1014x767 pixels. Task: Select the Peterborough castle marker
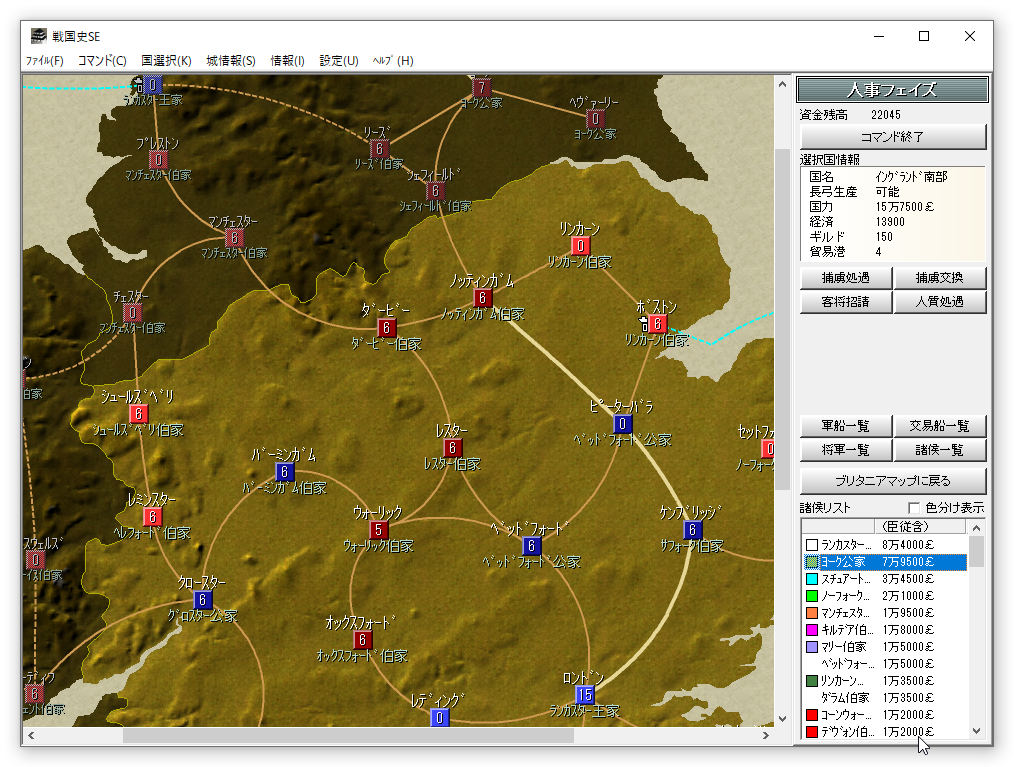(623, 424)
